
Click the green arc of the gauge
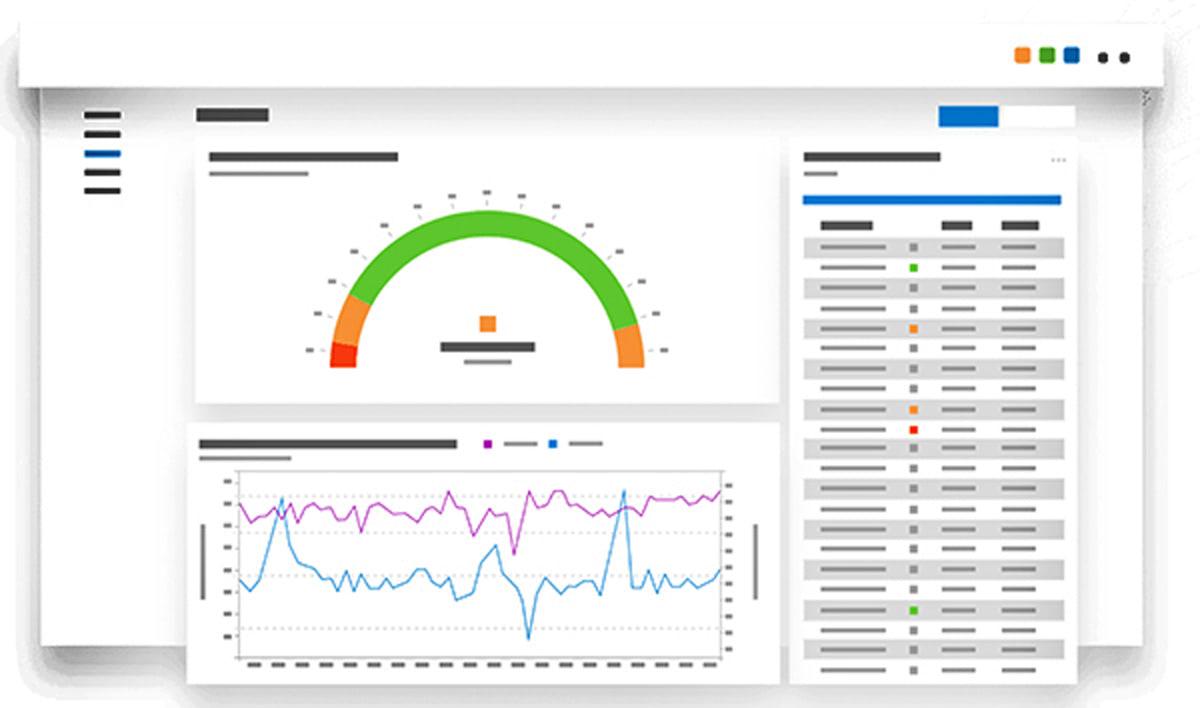point(487,223)
